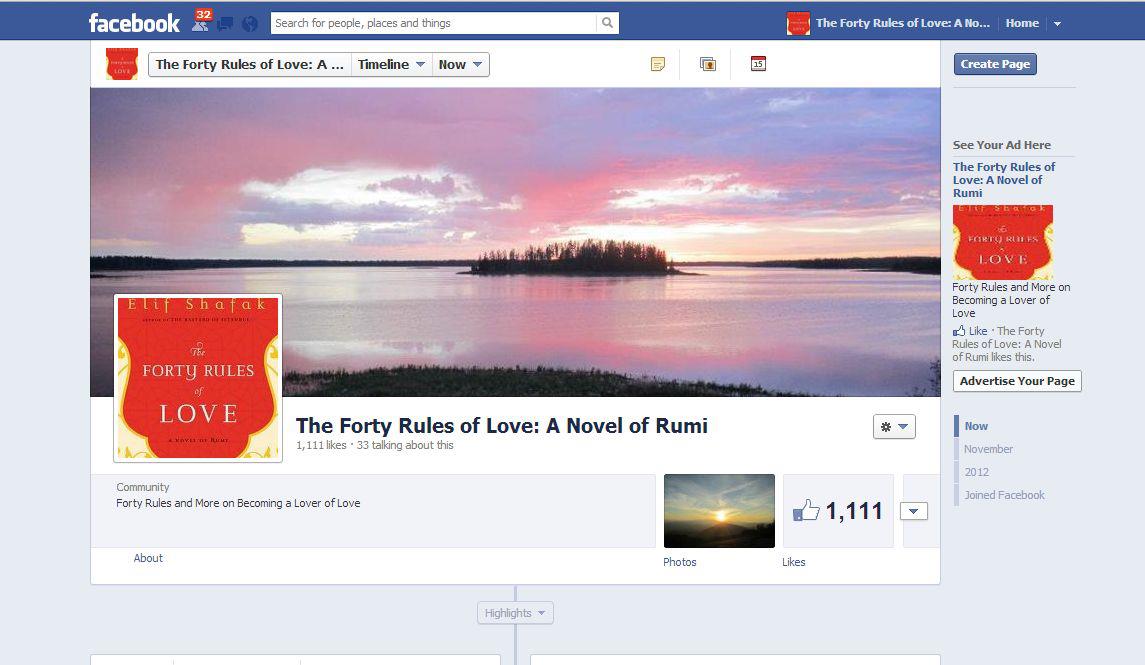This screenshot has width=1145, height=665.
Task: Click the facebook logo
Action: (134, 23)
